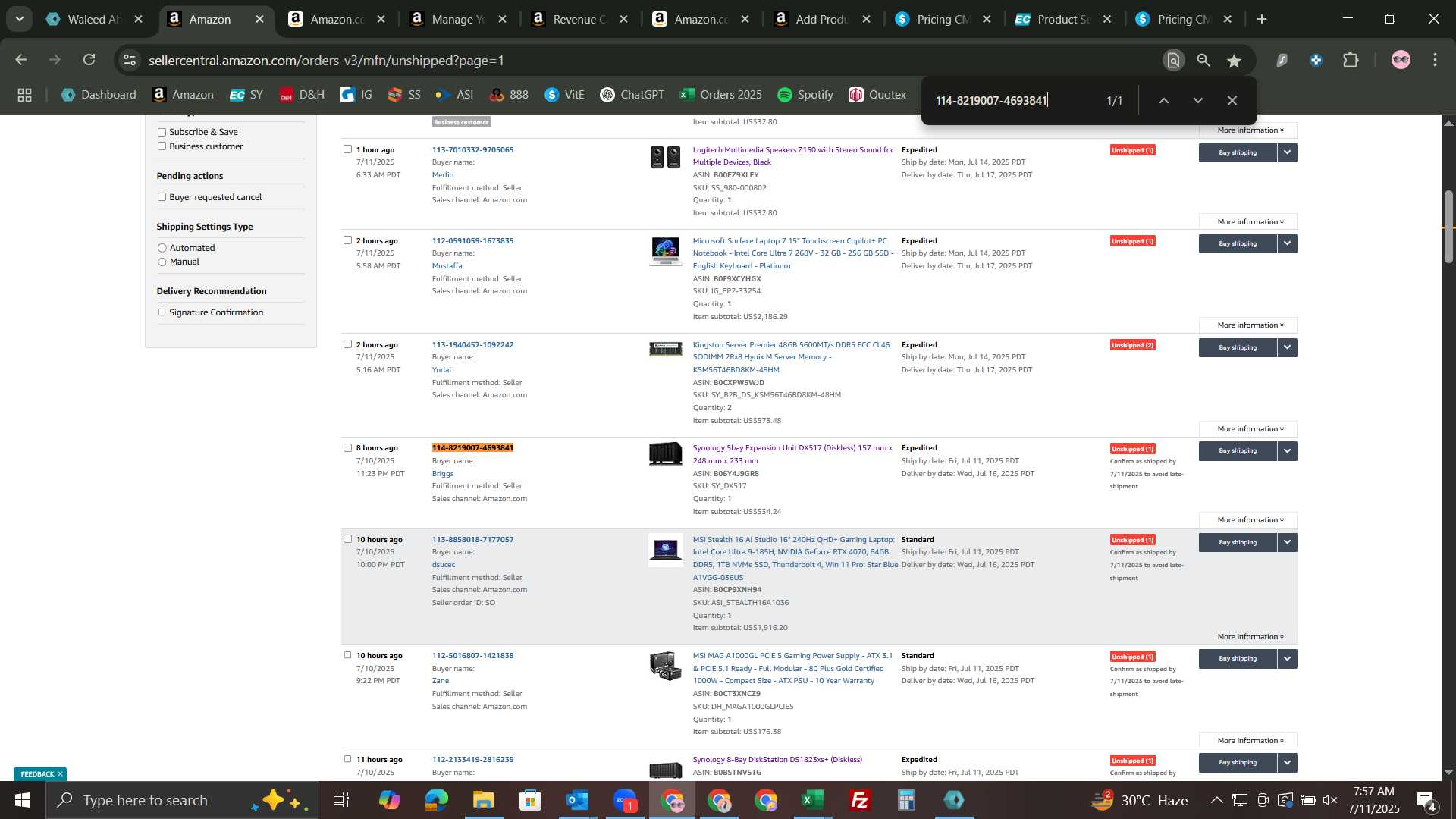Select order 113-8858018-7177057 checkbox
This screenshot has height=819, width=1456.
pos(347,539)
